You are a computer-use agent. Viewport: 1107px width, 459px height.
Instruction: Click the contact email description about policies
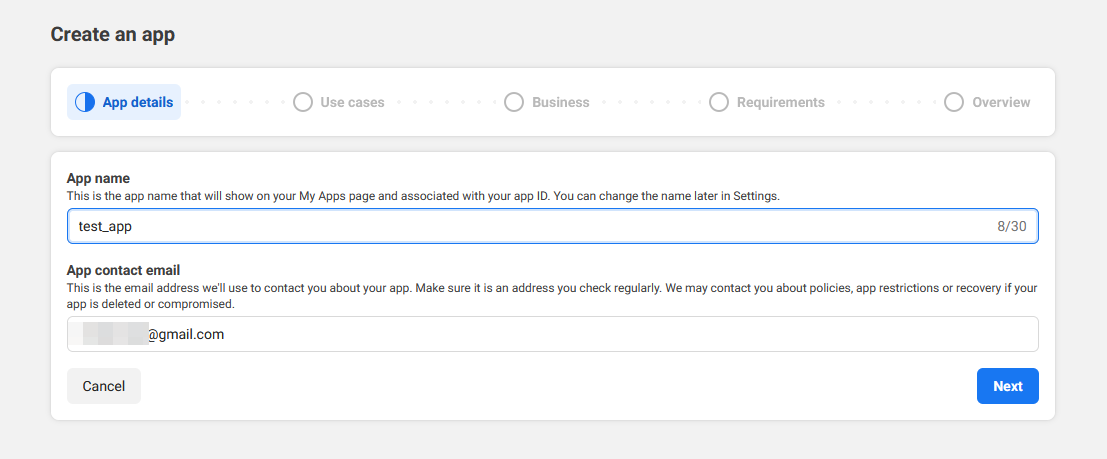coord(552,295)
